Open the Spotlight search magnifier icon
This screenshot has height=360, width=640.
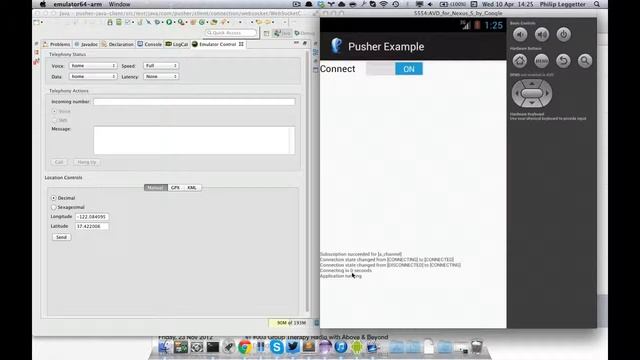[x=597, y=4]
